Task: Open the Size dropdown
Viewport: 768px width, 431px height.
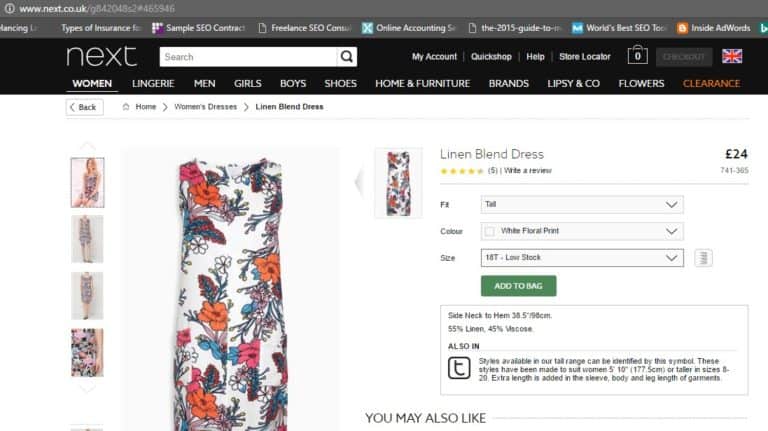Action: point(582,258)
